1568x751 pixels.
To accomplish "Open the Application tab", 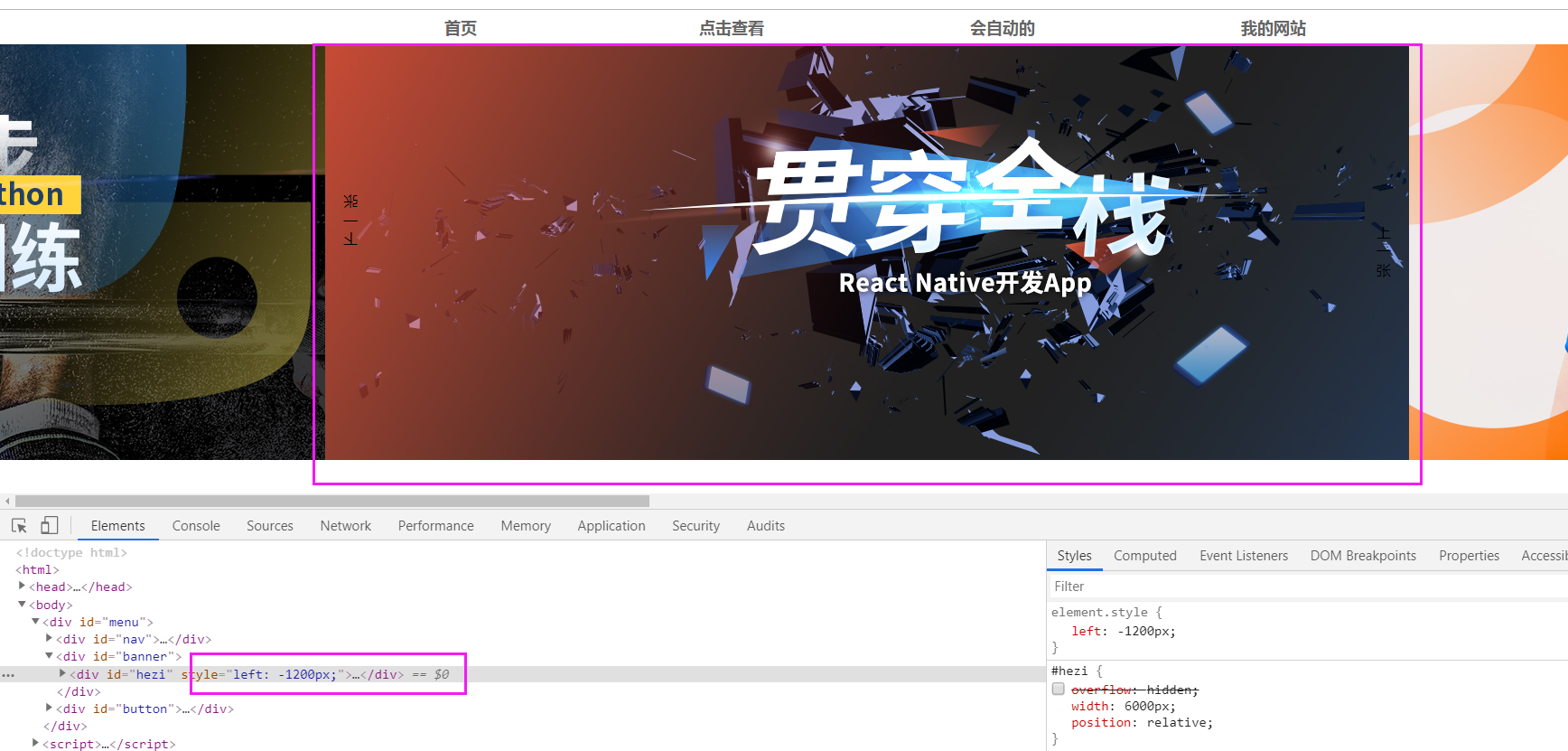I will (611, 526).
